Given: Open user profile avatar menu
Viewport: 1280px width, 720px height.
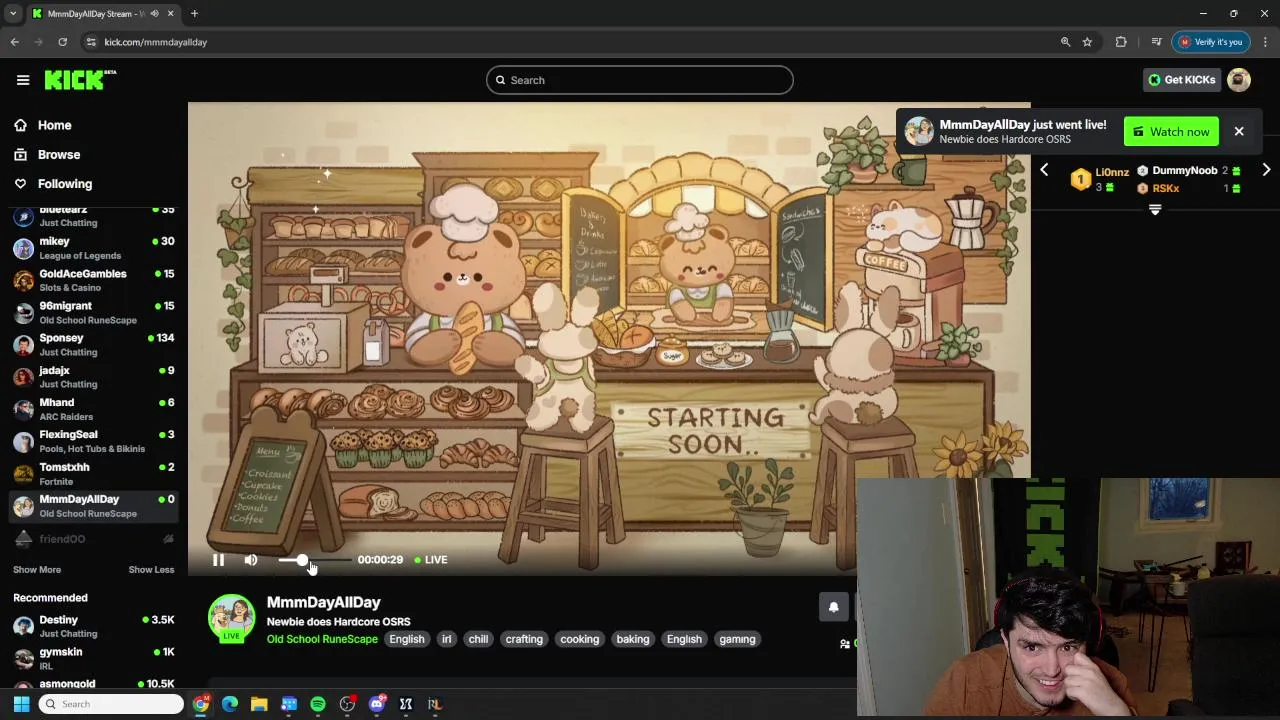Looking at the screenshot, I should [x=1239, y=80].
